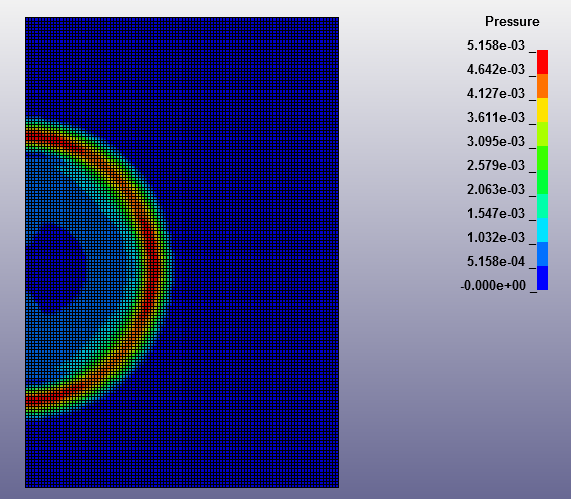571x499 pixels.
Task: Click the 4.642e-03 legend value
Action: pos(496,70)
